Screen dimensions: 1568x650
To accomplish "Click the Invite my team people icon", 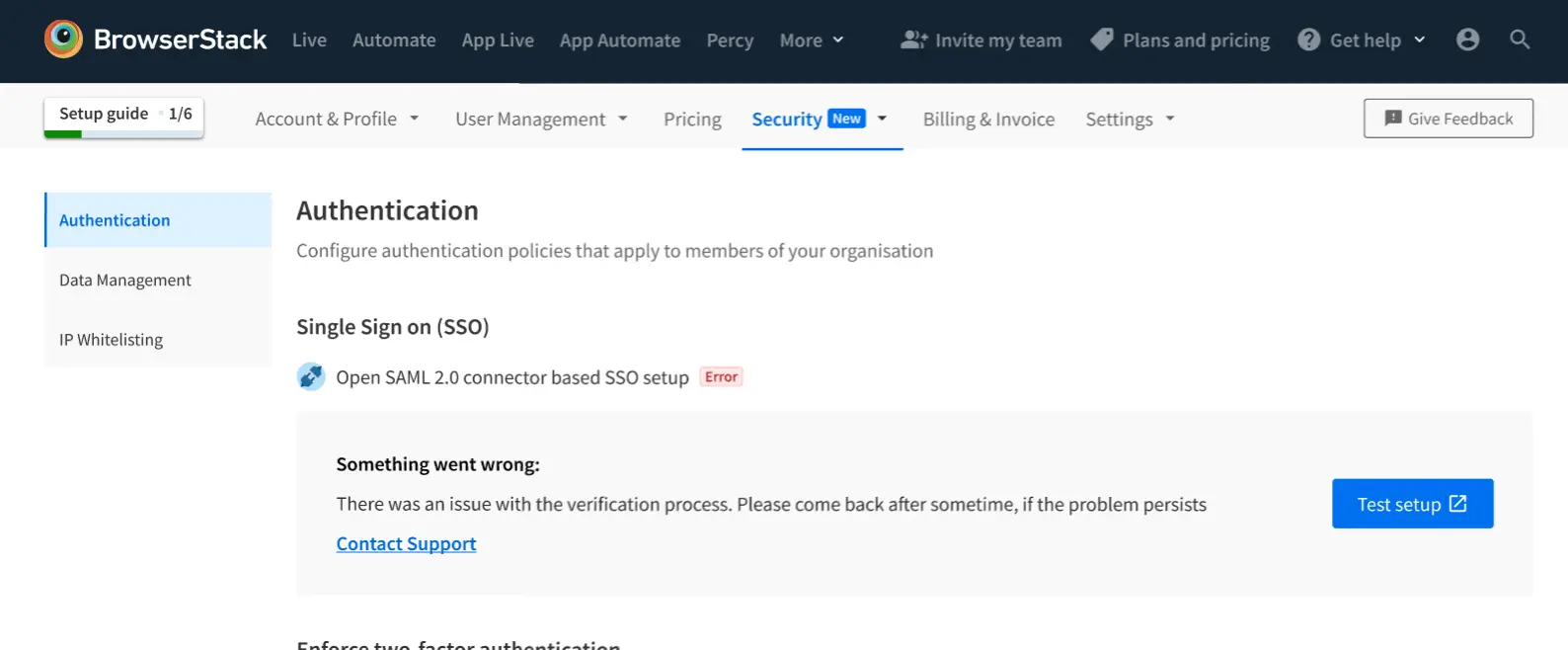I will click(913, 40).
